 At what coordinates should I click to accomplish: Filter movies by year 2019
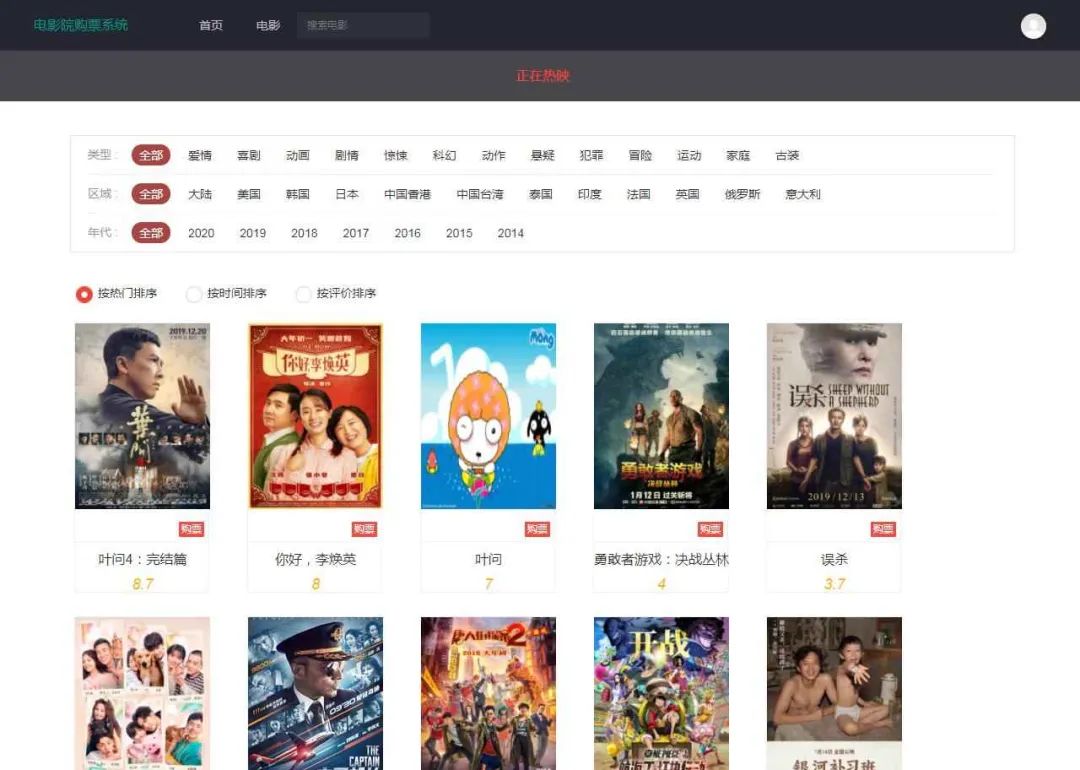pyautogui.click(x=252, y=233)
